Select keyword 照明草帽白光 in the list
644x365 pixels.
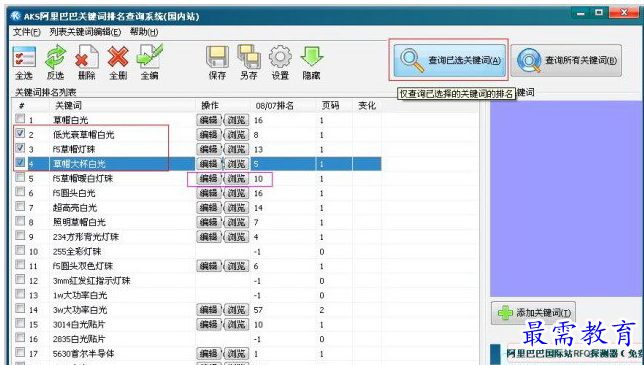[x=79, y=222]
